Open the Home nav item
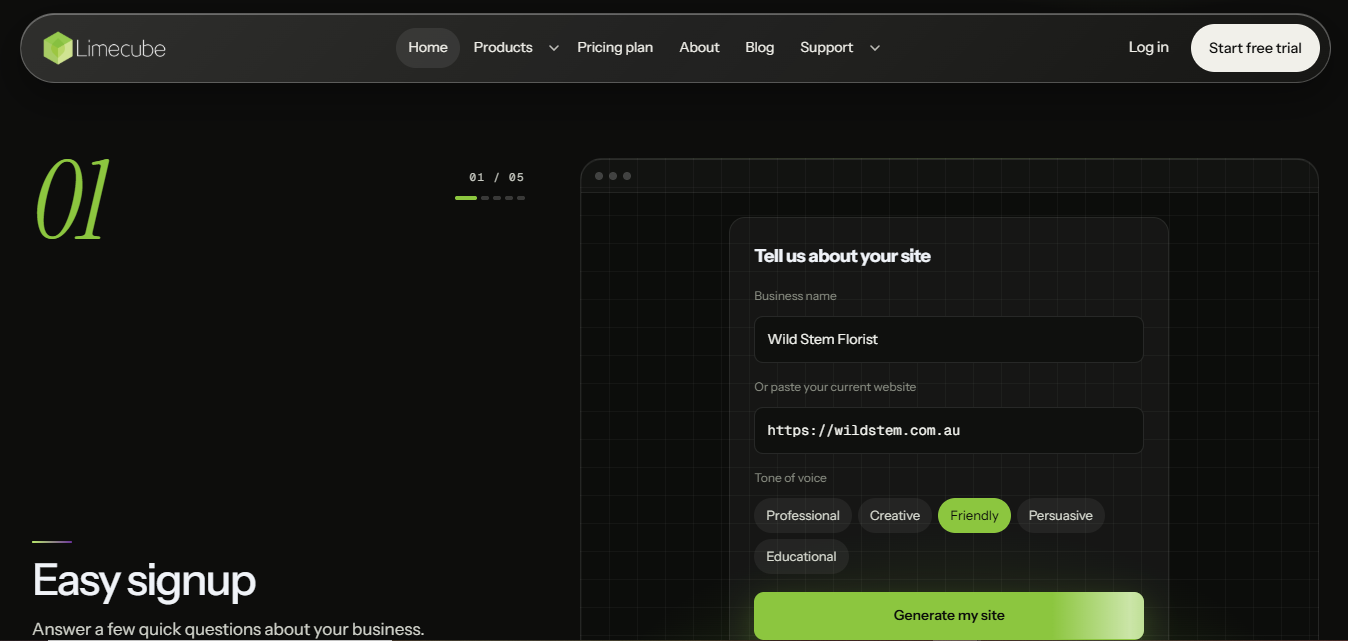The image size is (1348, 641). 428,48
